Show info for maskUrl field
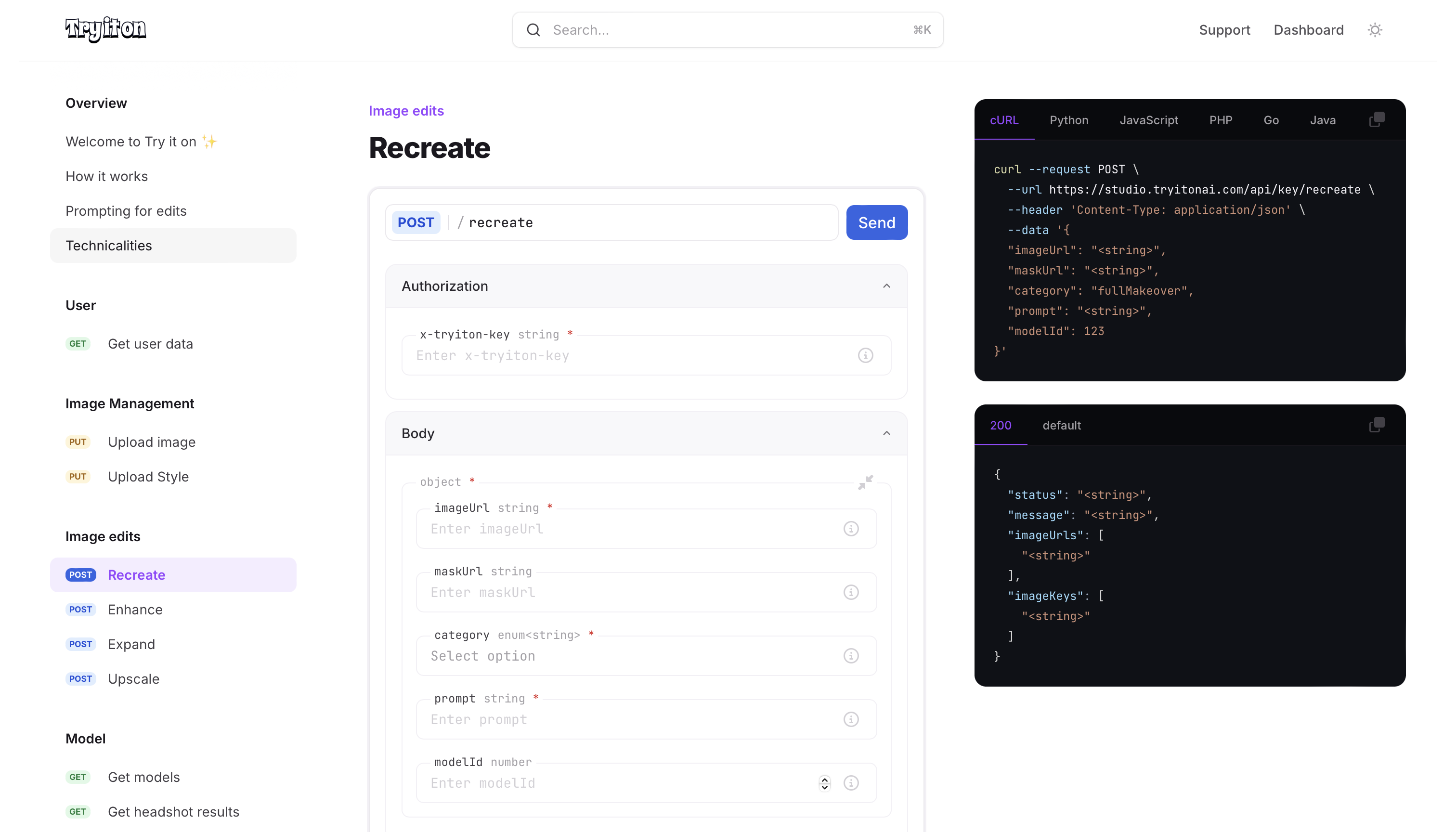1456x832 pixels. point(851,592)
